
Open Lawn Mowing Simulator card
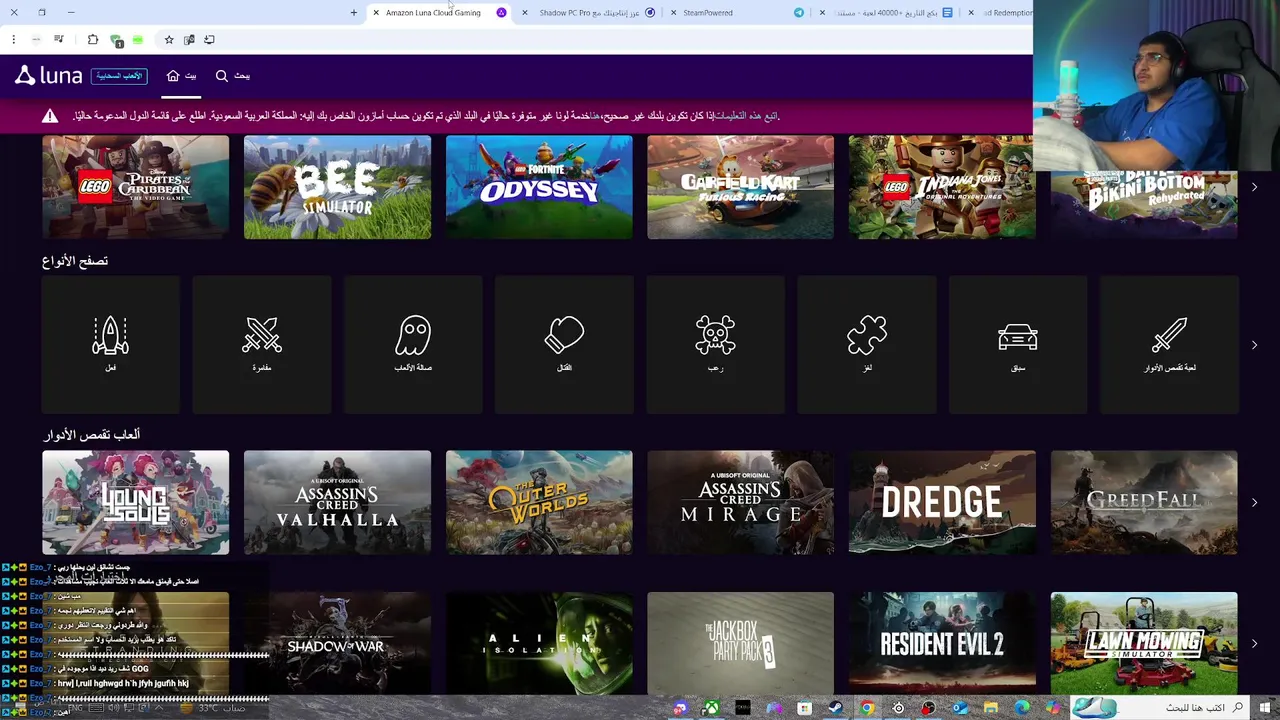[x=1144, y=643]
